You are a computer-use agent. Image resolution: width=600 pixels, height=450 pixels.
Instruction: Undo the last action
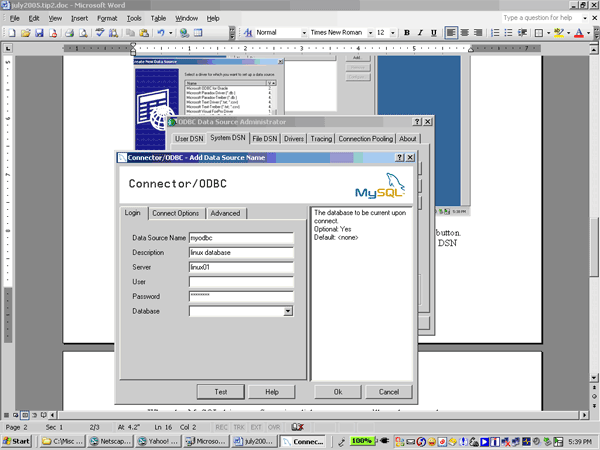pos(161,33)
